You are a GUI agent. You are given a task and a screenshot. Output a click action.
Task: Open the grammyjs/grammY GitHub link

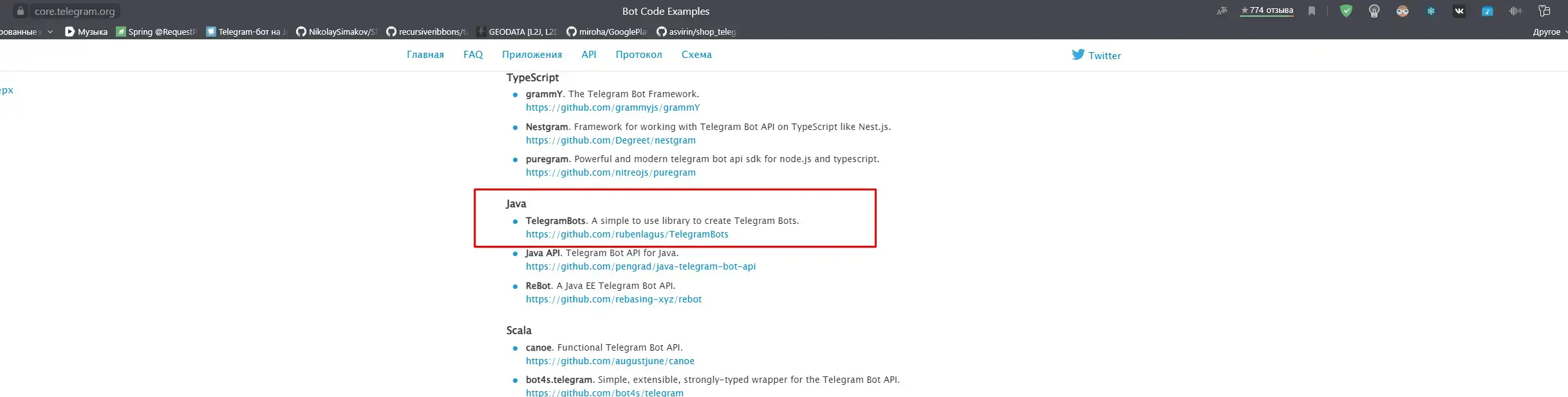[613, 107]
